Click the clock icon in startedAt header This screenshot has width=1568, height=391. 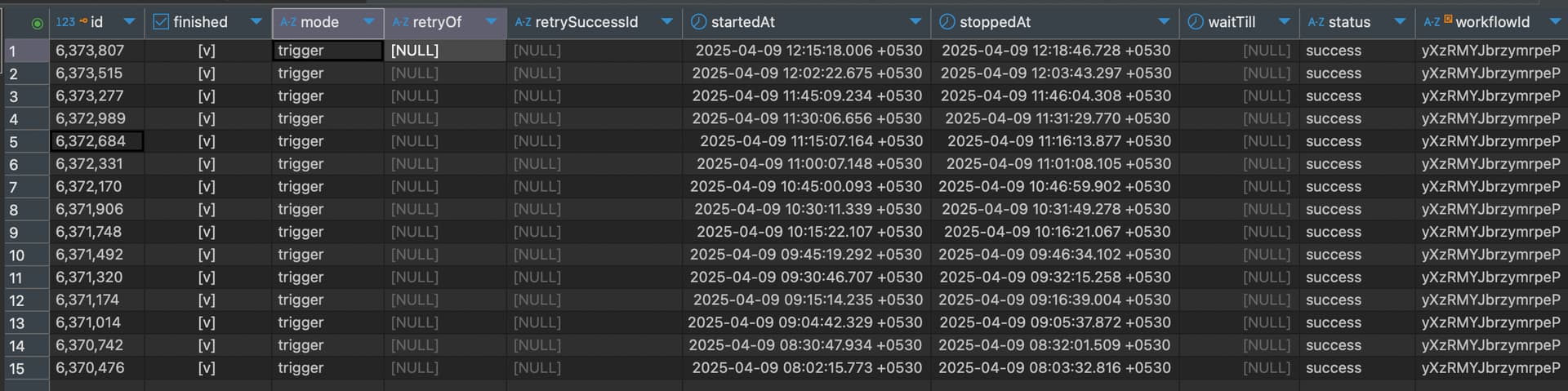pos(699,22)
